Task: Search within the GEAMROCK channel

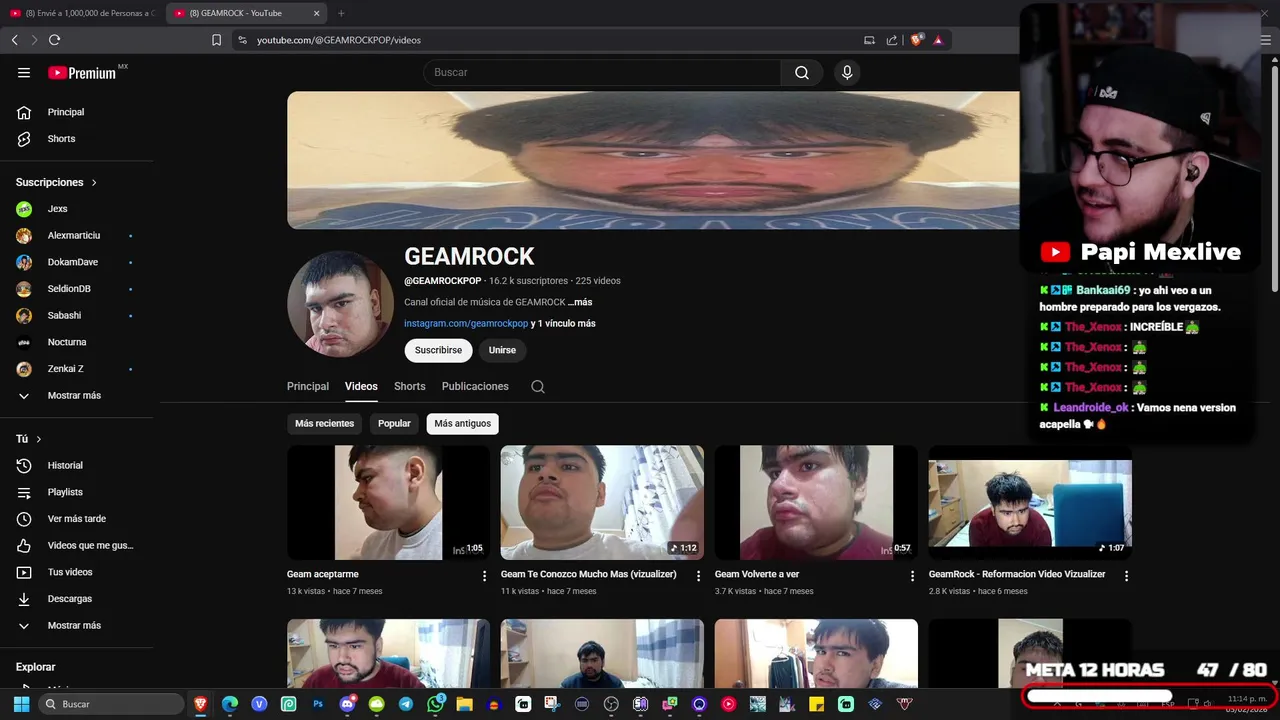Action: pyautogui.click(x=538, y=387)
